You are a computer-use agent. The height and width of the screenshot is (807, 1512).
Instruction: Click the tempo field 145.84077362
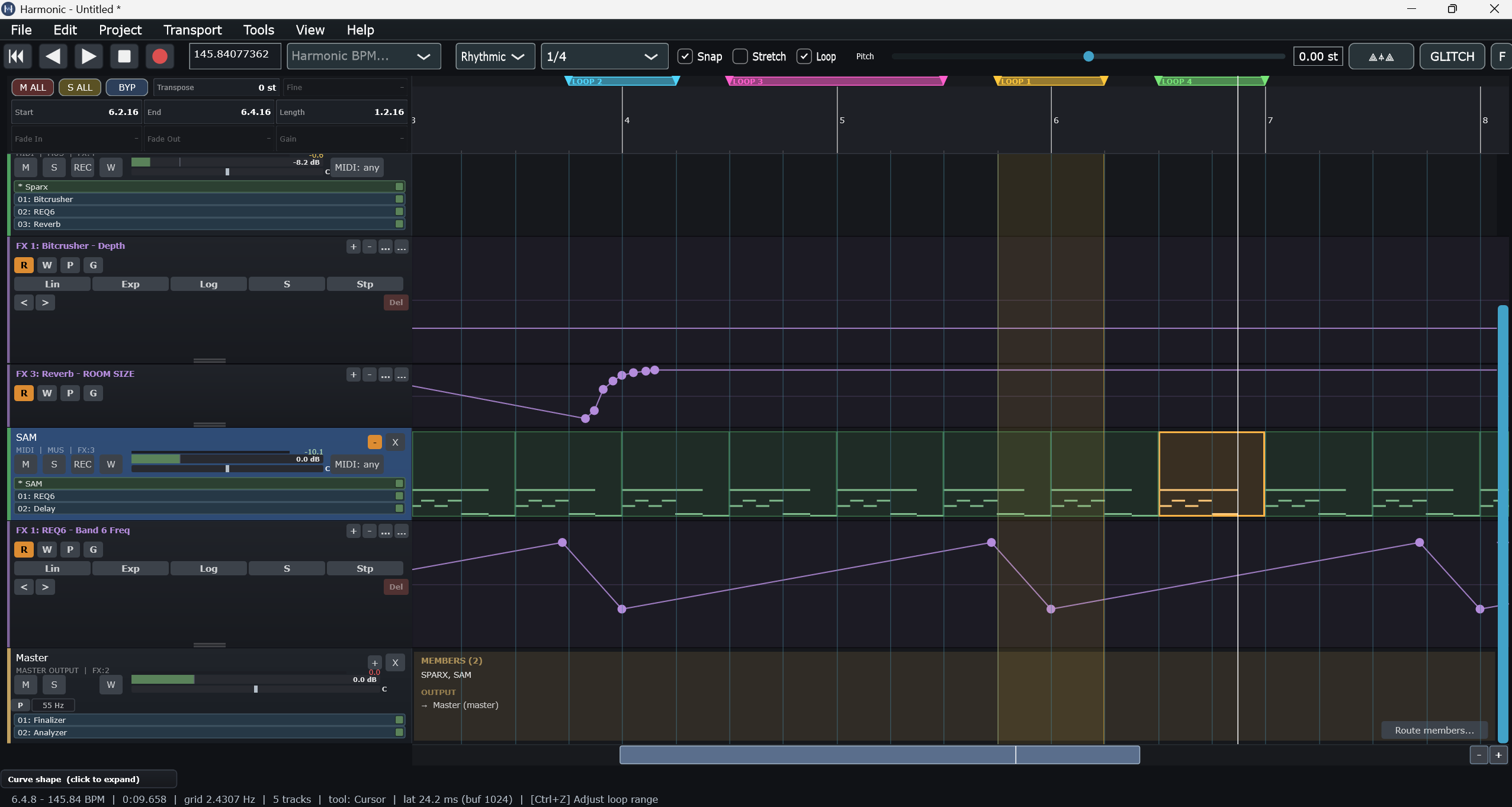click(x=235, y=55)
